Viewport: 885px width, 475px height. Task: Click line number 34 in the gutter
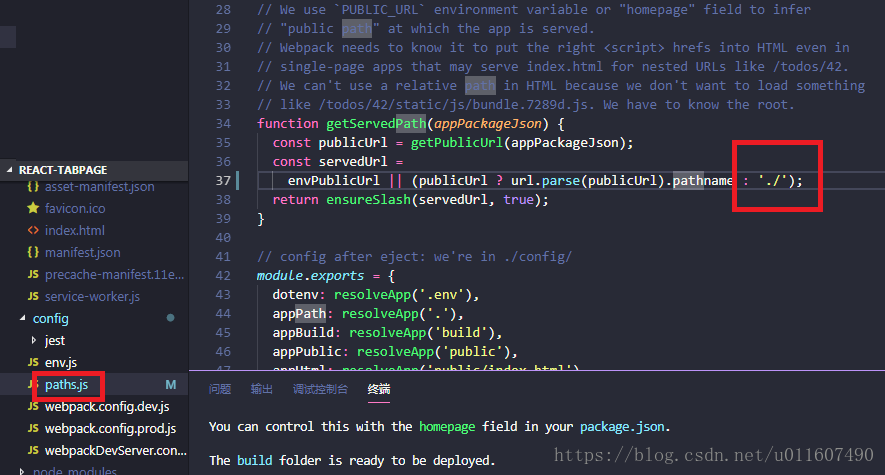(x=223, y=124)
